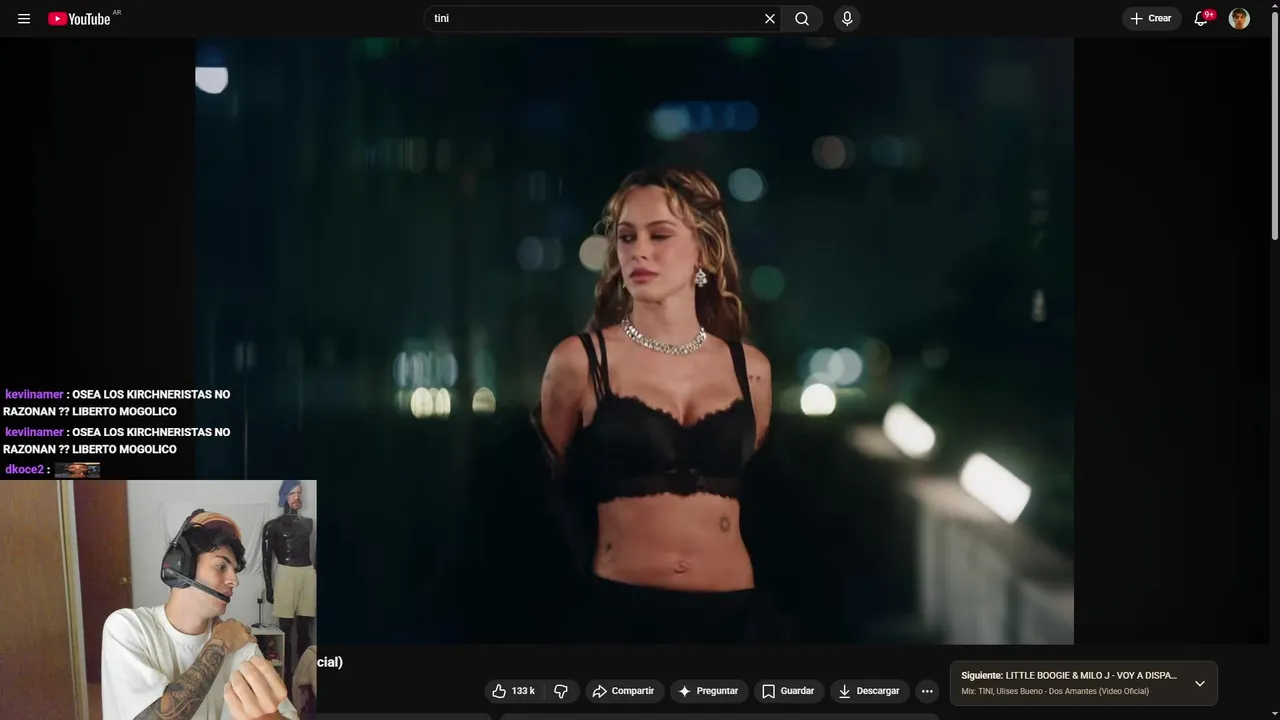Open the notifications bell
The height and width of the screenshot is (720, 1280).
tap(1202, 19)
